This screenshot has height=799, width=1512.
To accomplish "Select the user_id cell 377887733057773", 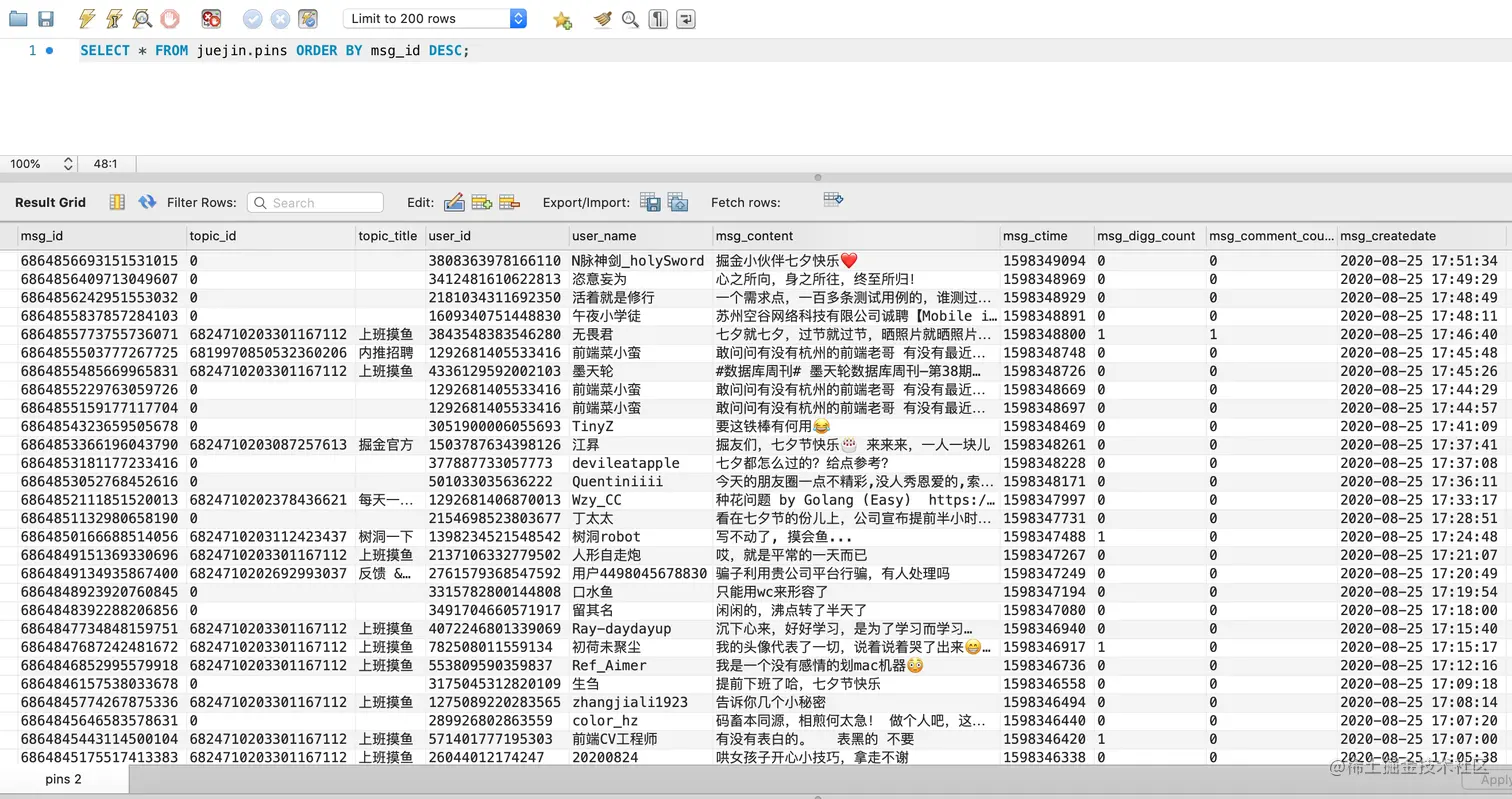I will pos(497,463).
